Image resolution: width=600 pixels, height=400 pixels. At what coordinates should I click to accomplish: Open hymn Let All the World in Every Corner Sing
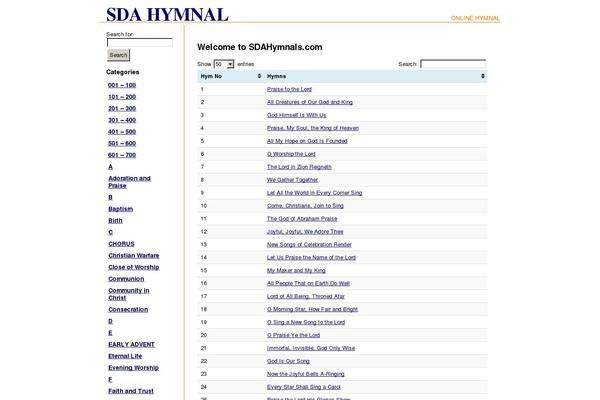coord(315,193)
